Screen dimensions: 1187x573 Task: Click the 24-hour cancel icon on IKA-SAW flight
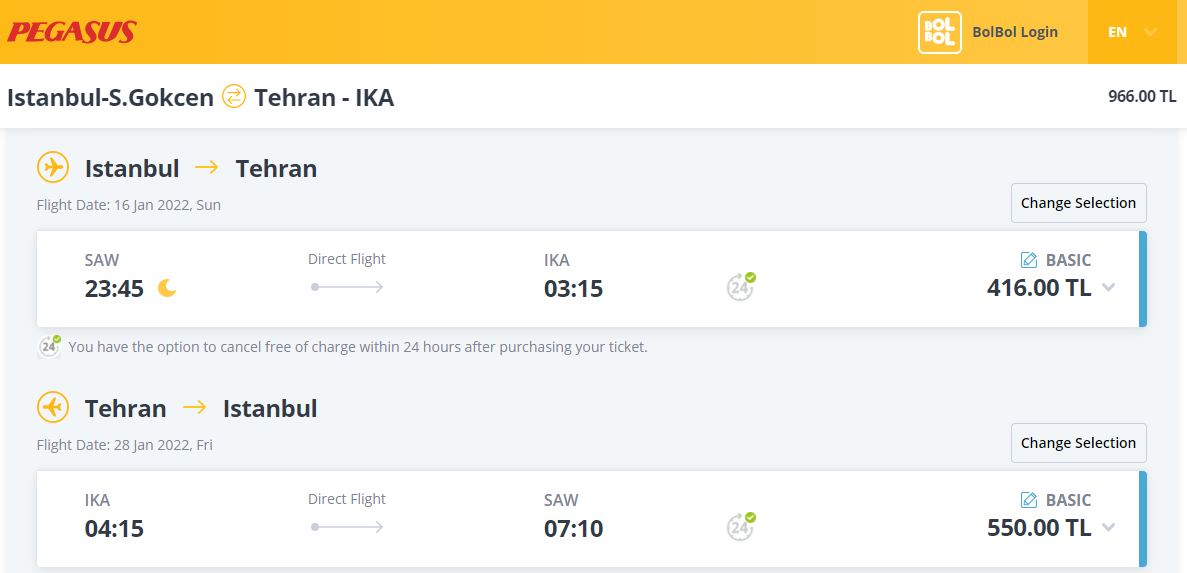pos(741,526)
